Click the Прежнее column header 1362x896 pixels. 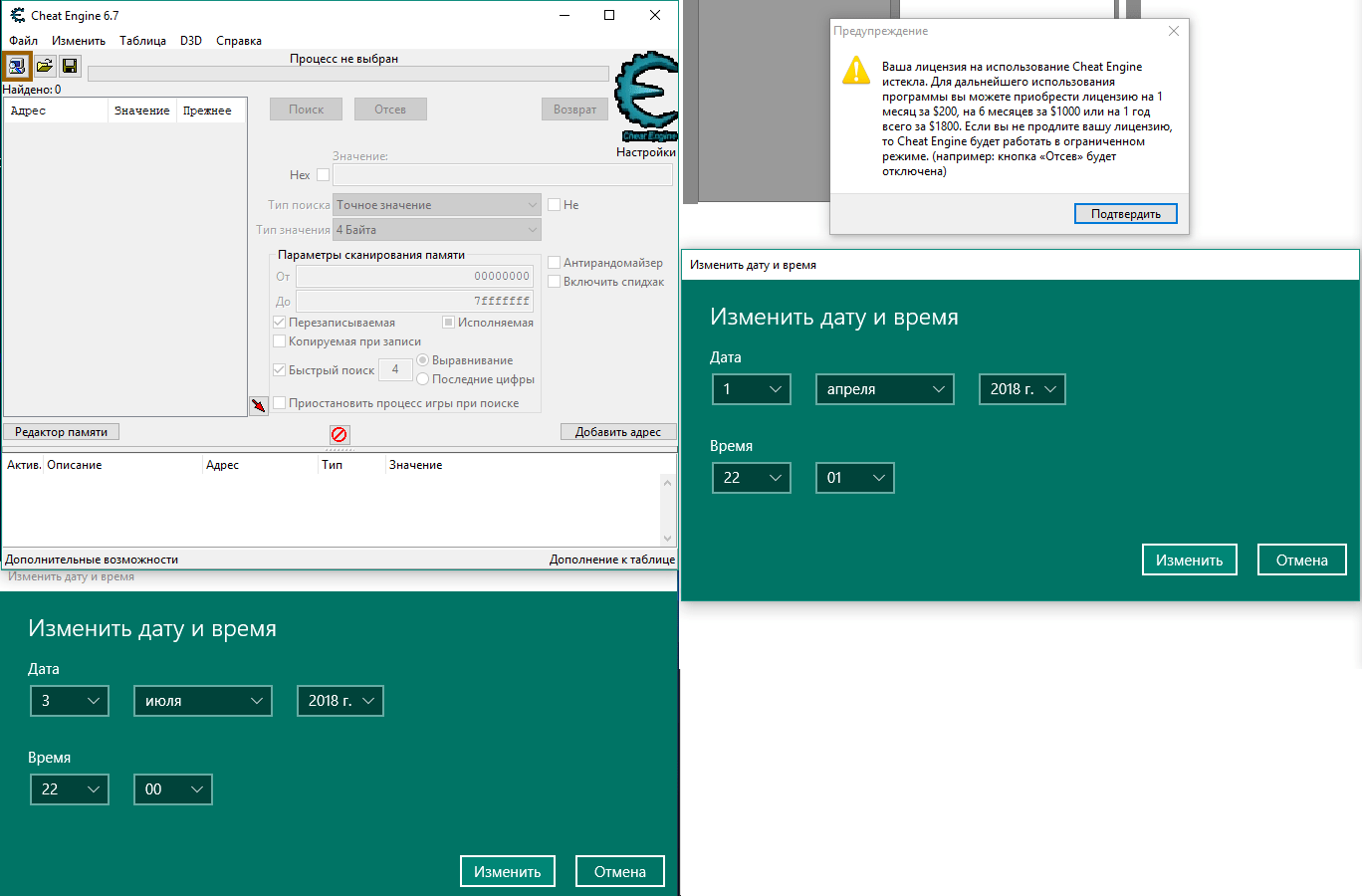(x=211, y=111)
